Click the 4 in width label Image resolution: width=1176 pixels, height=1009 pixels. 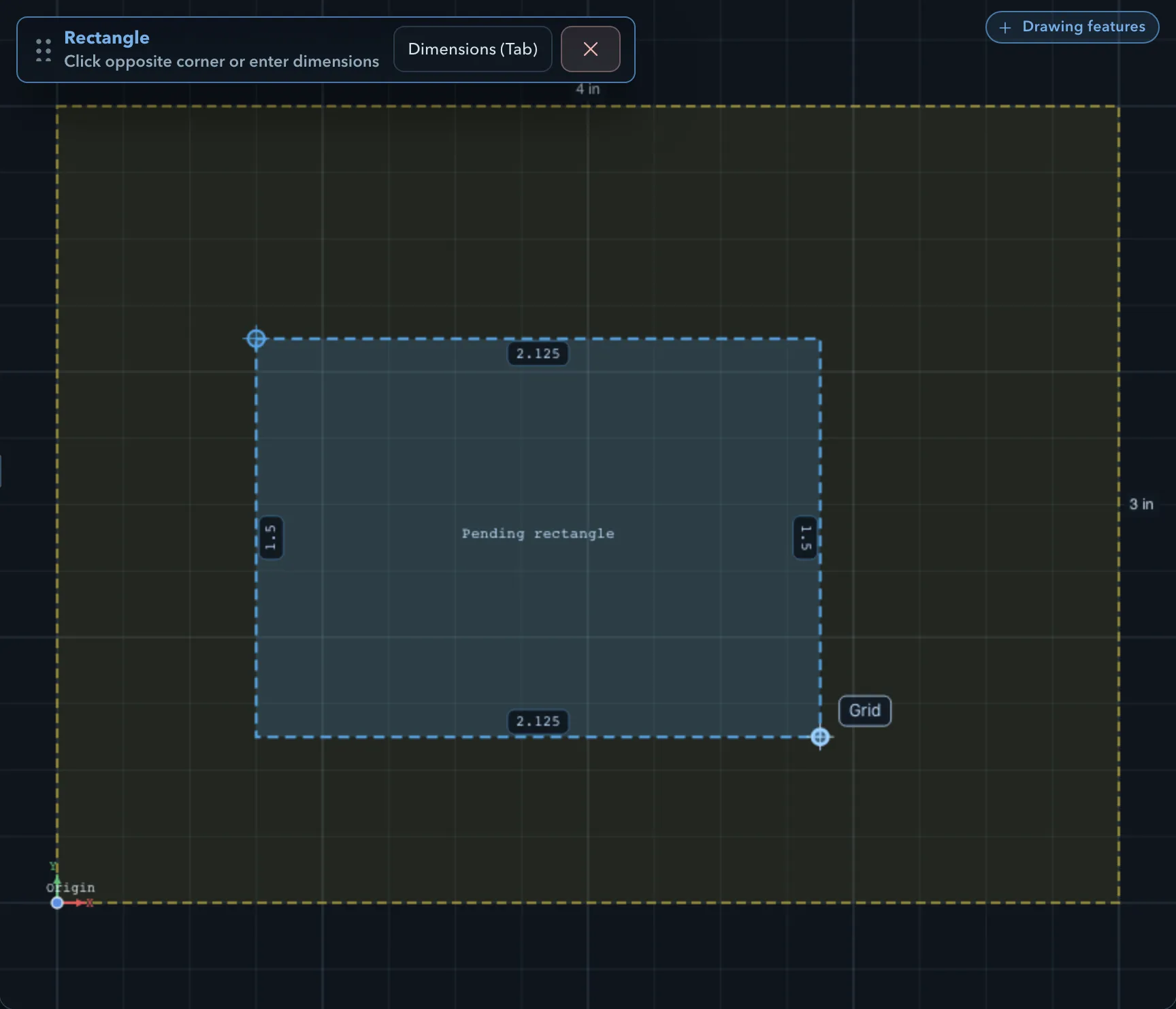[x=588, y=89]
